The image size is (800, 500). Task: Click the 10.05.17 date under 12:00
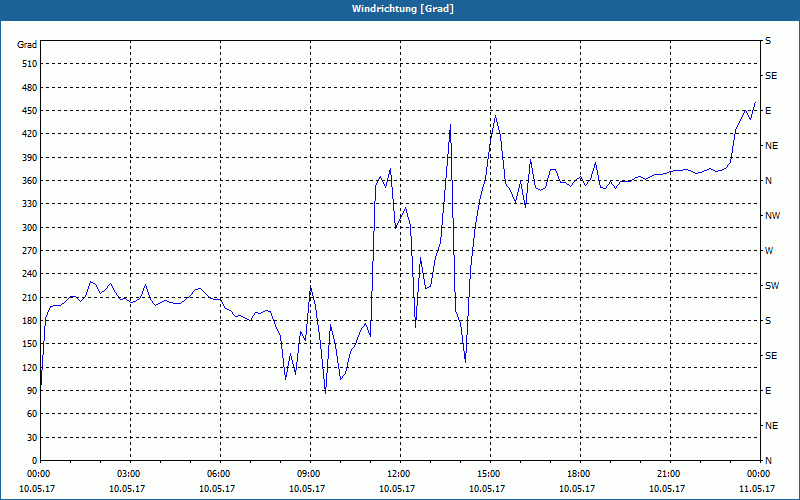pos(397,489)
